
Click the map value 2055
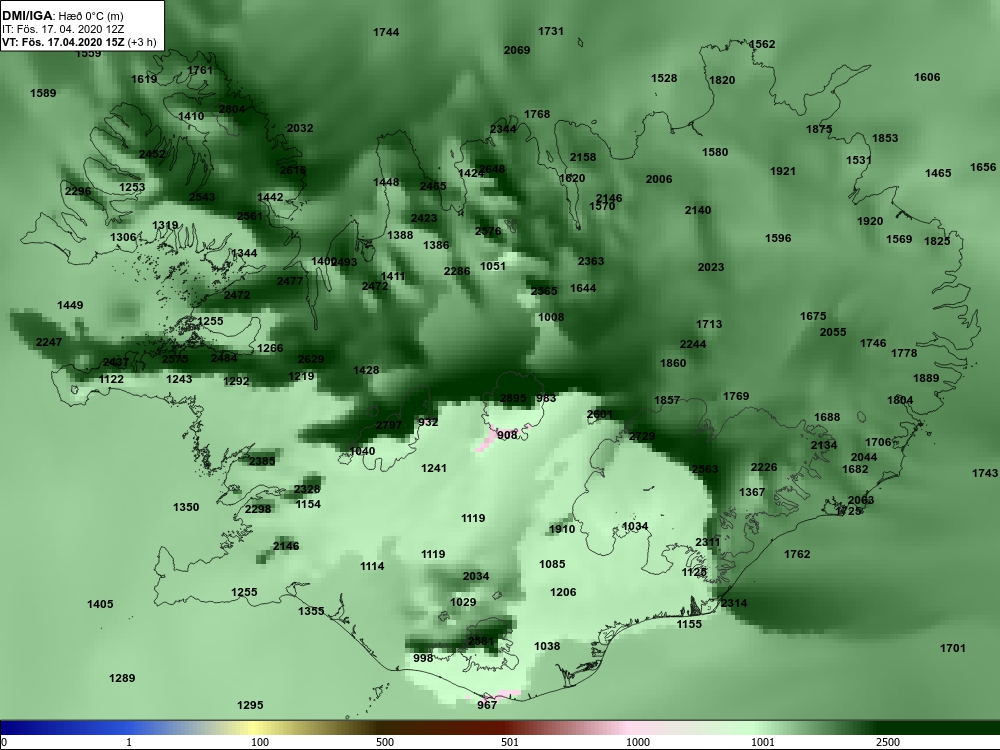click(833, 332)
